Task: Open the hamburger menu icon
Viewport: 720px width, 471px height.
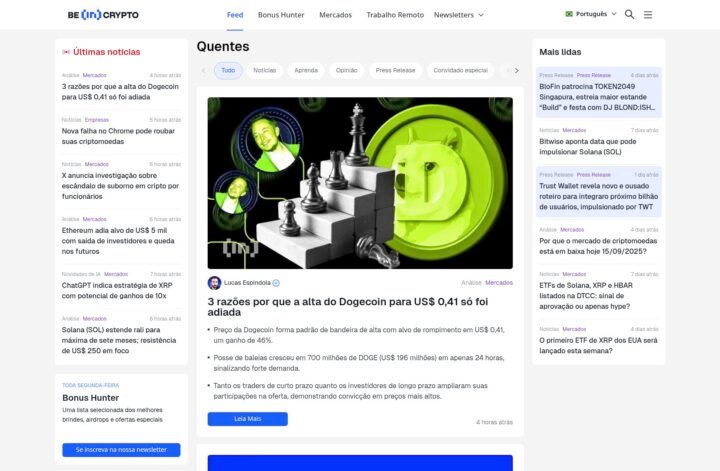Action: tap(648, 15)
